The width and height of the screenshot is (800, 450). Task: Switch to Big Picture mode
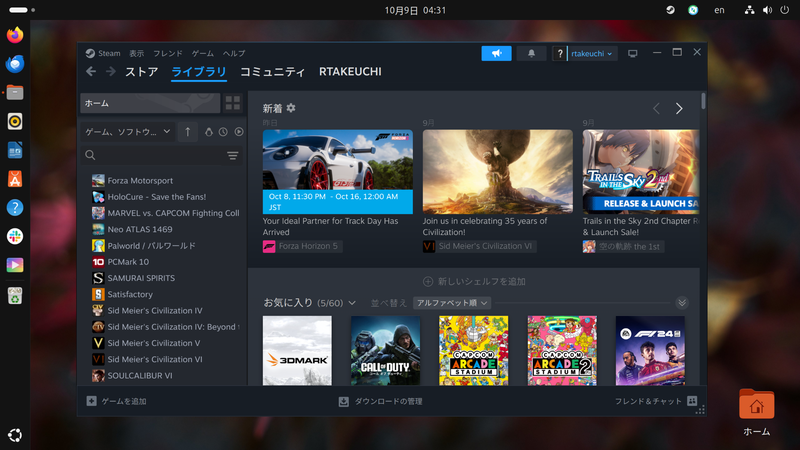[x=633, y=54]
